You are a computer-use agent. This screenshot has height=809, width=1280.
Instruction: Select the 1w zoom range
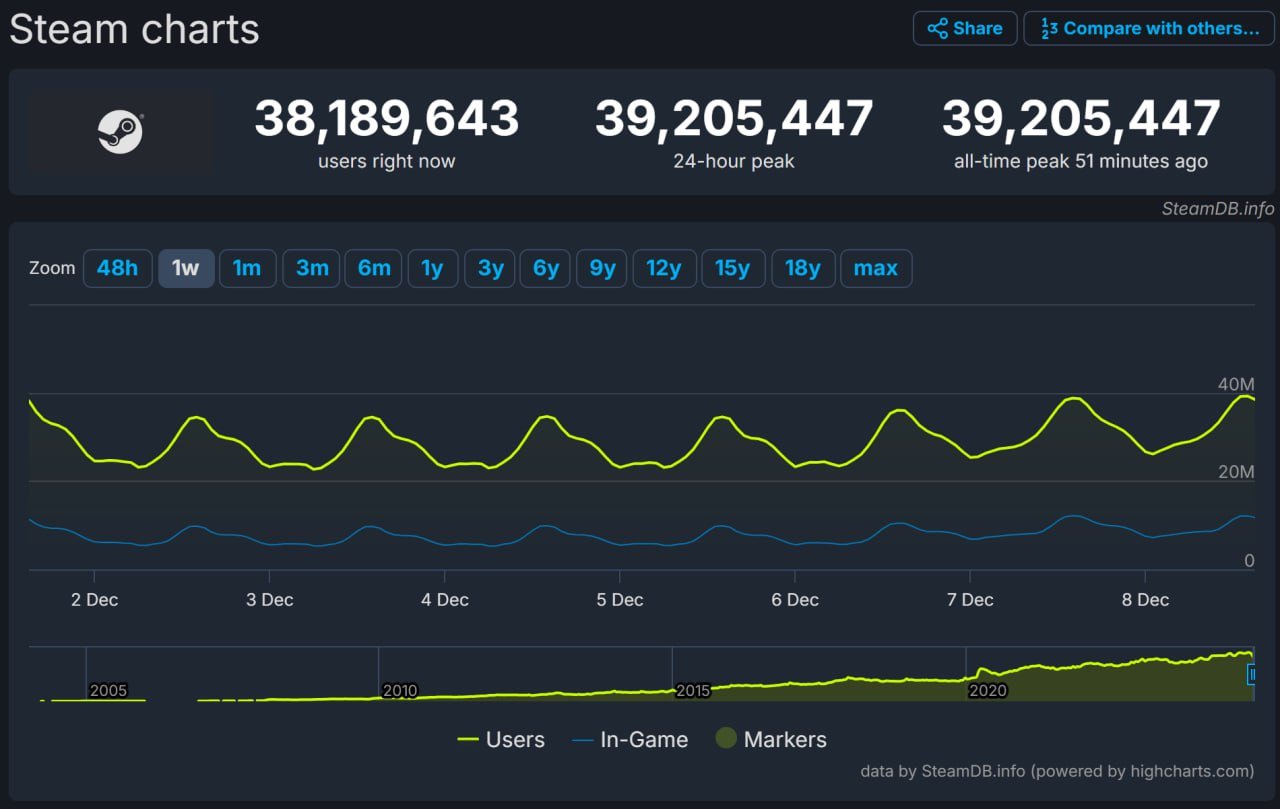186,268
